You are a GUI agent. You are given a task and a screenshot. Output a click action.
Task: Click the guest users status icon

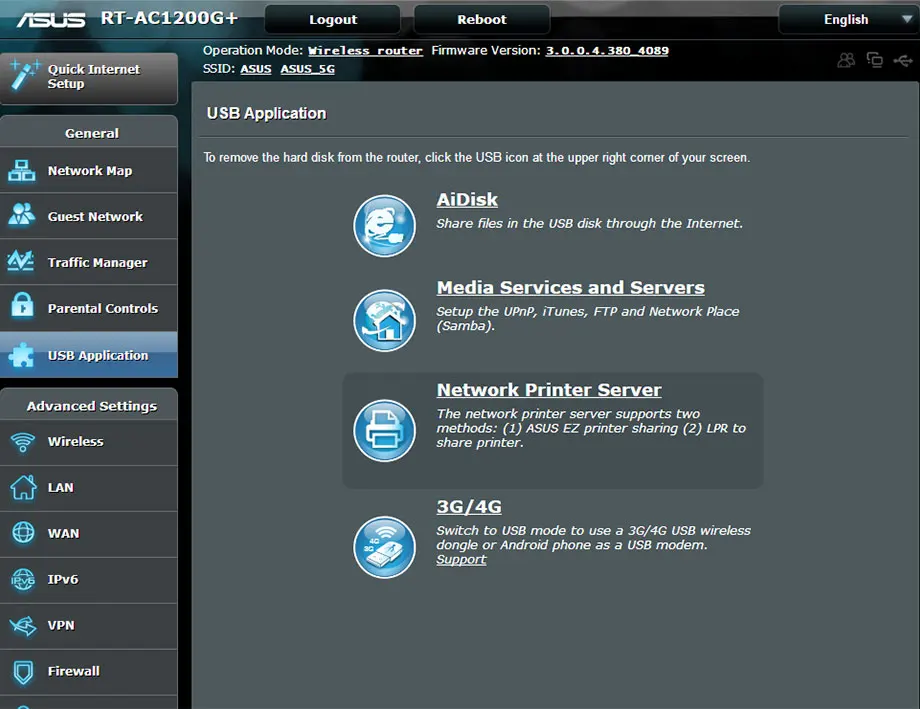[846, 60]
